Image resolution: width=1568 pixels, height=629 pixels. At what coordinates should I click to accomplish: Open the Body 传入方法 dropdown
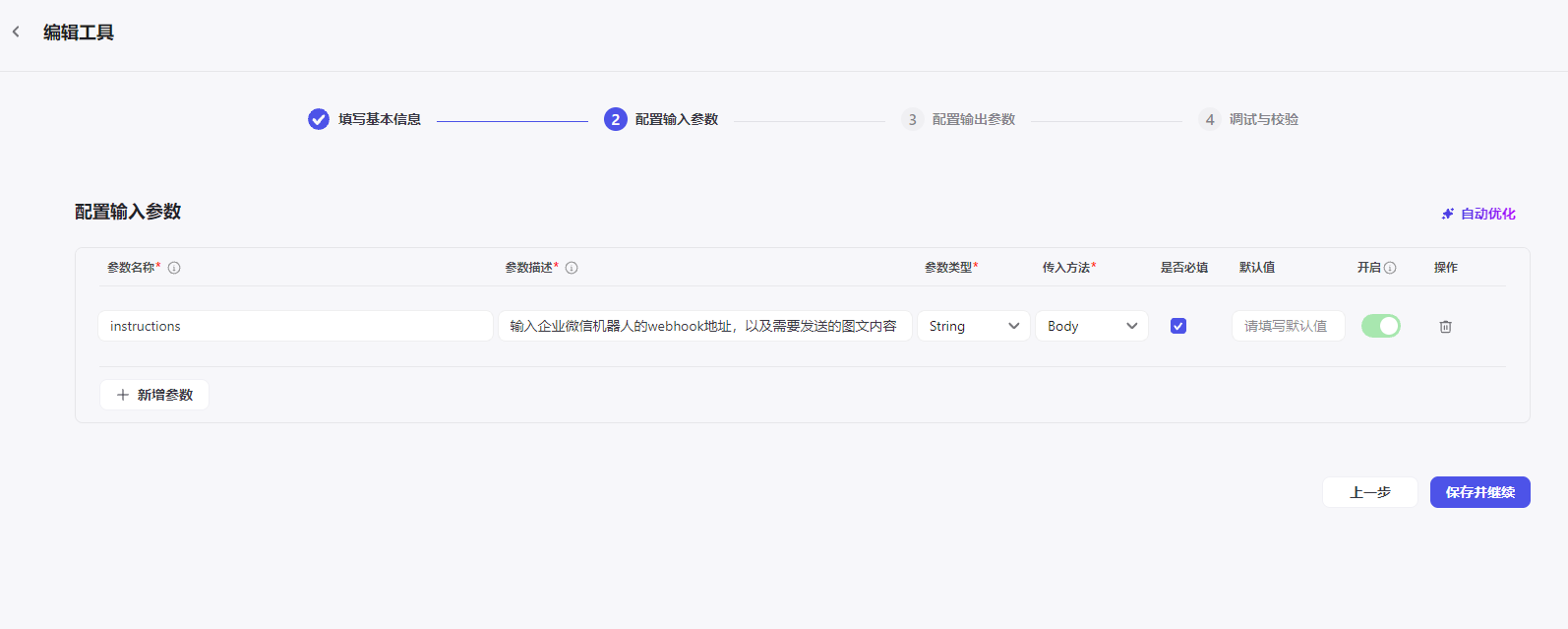pos(1092,326)
